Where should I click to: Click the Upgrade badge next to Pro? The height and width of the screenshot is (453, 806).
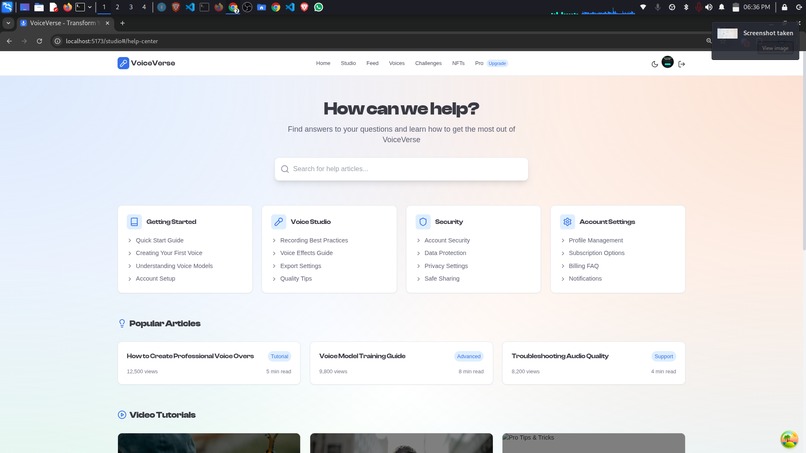(x=497, y=63)
